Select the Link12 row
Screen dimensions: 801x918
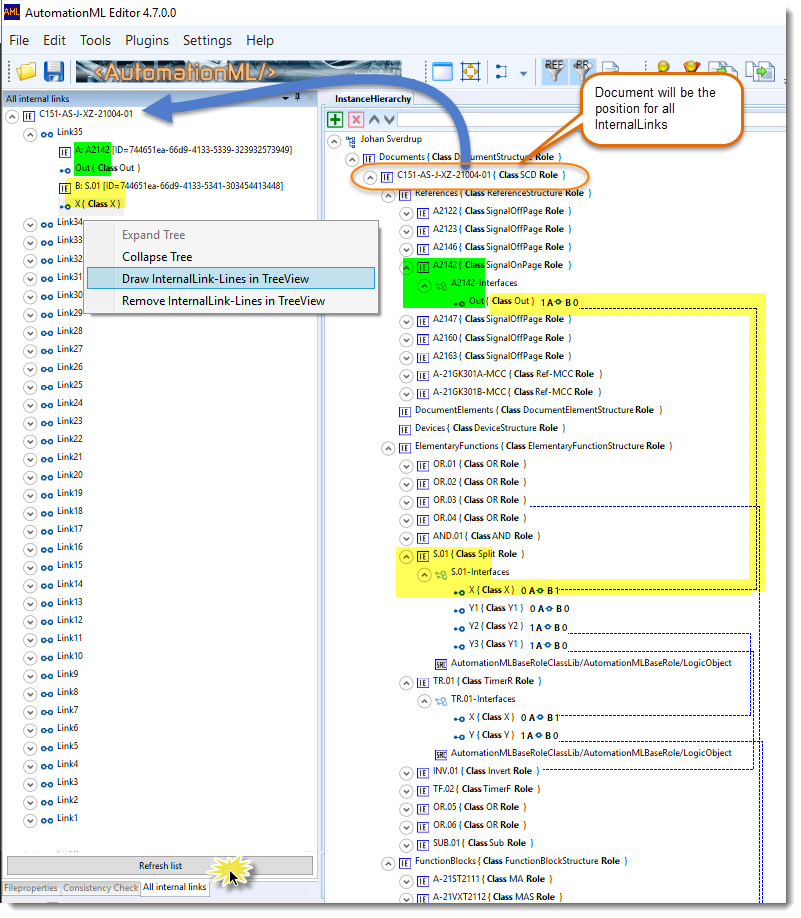70,619
